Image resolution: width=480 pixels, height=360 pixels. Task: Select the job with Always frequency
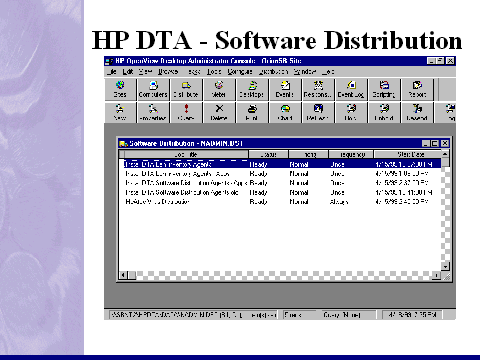coord(280,202)
